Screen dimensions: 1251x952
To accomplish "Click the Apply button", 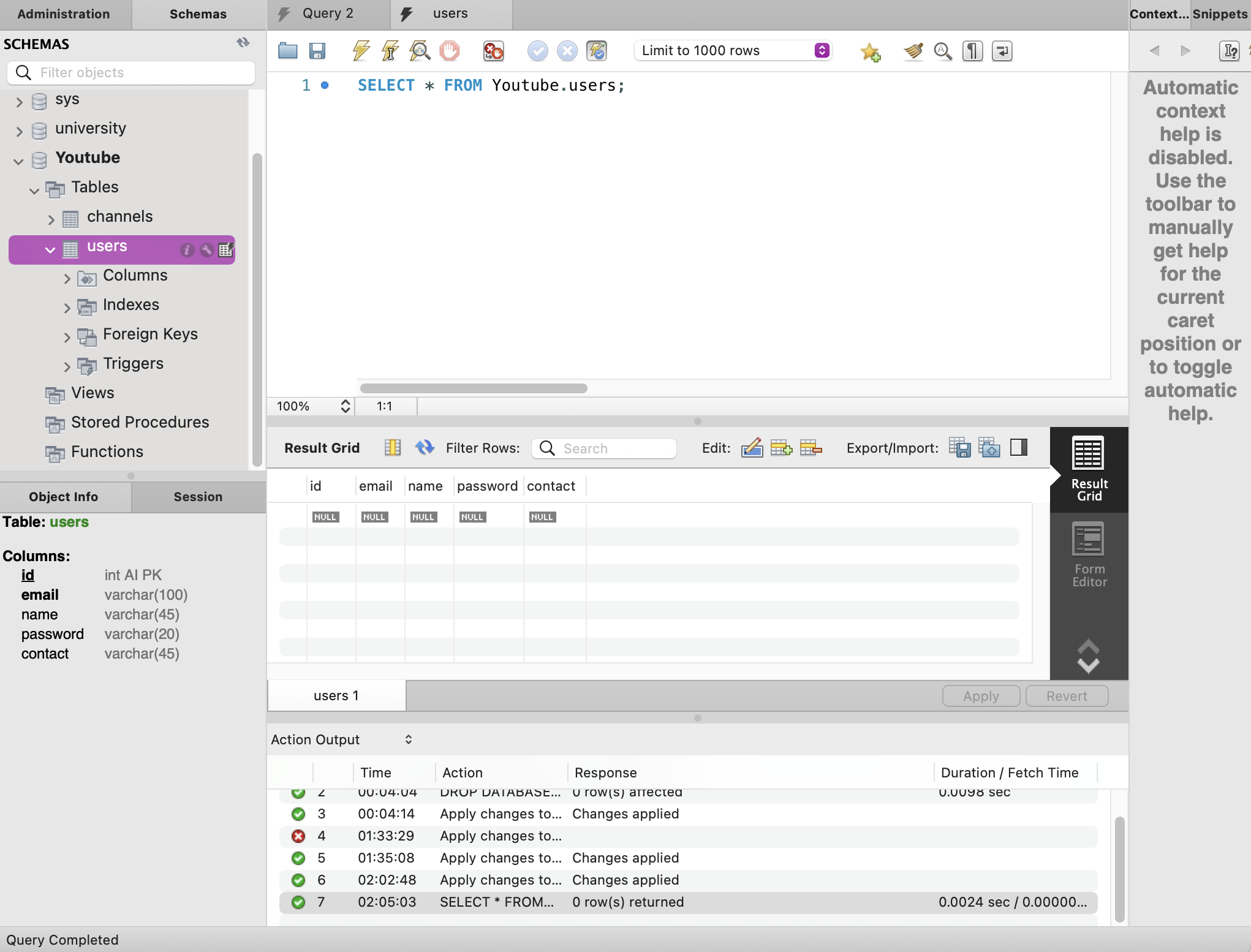I will [980, 696].
